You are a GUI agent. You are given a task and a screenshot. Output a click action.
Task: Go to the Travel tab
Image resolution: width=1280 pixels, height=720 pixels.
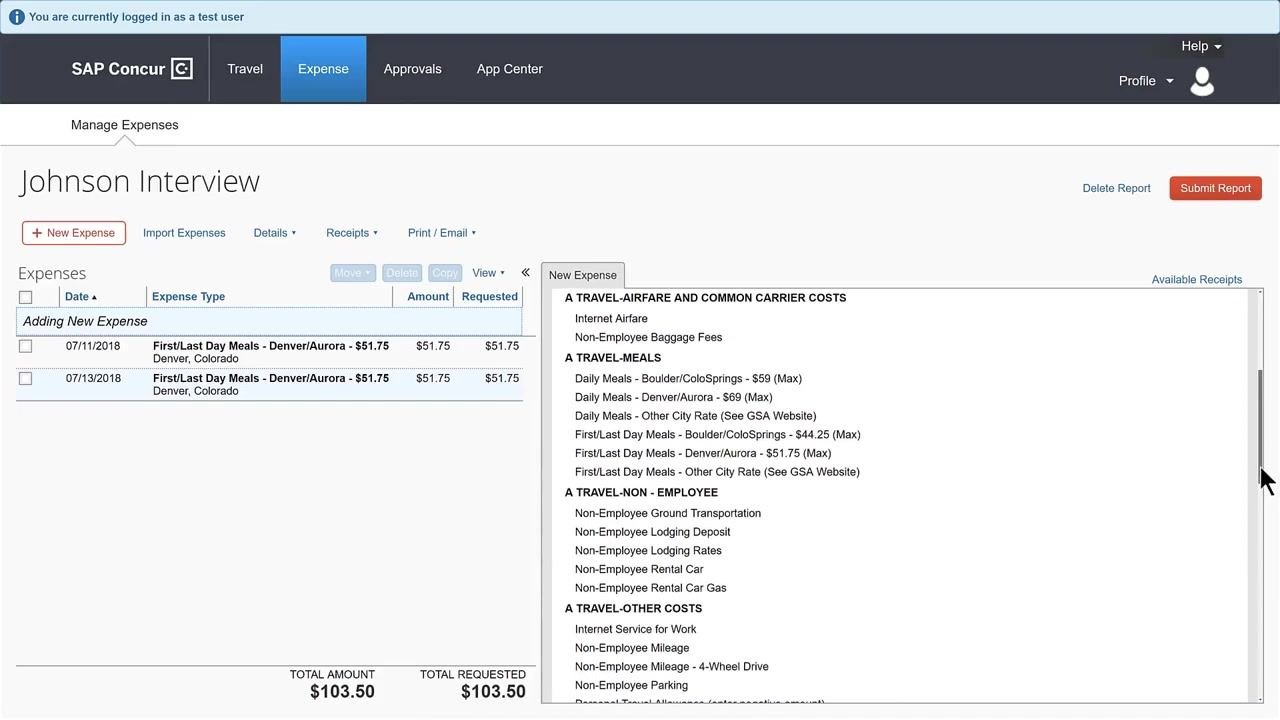click(245, 69)
